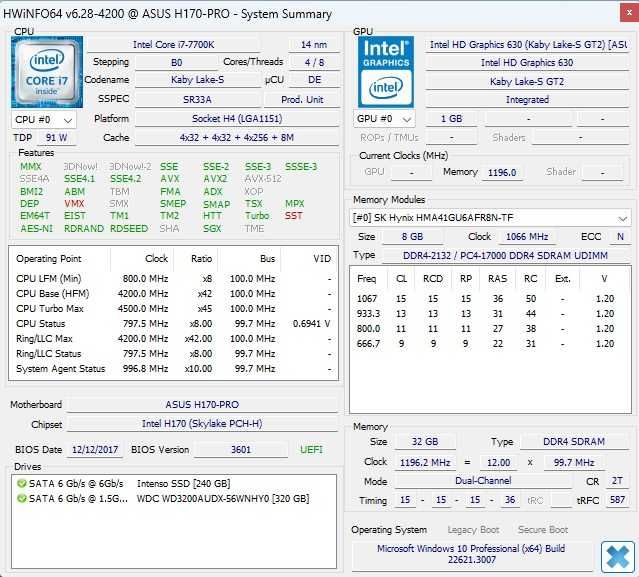Open the GPU #0 selector dropdown

click(x=384, y=119)
